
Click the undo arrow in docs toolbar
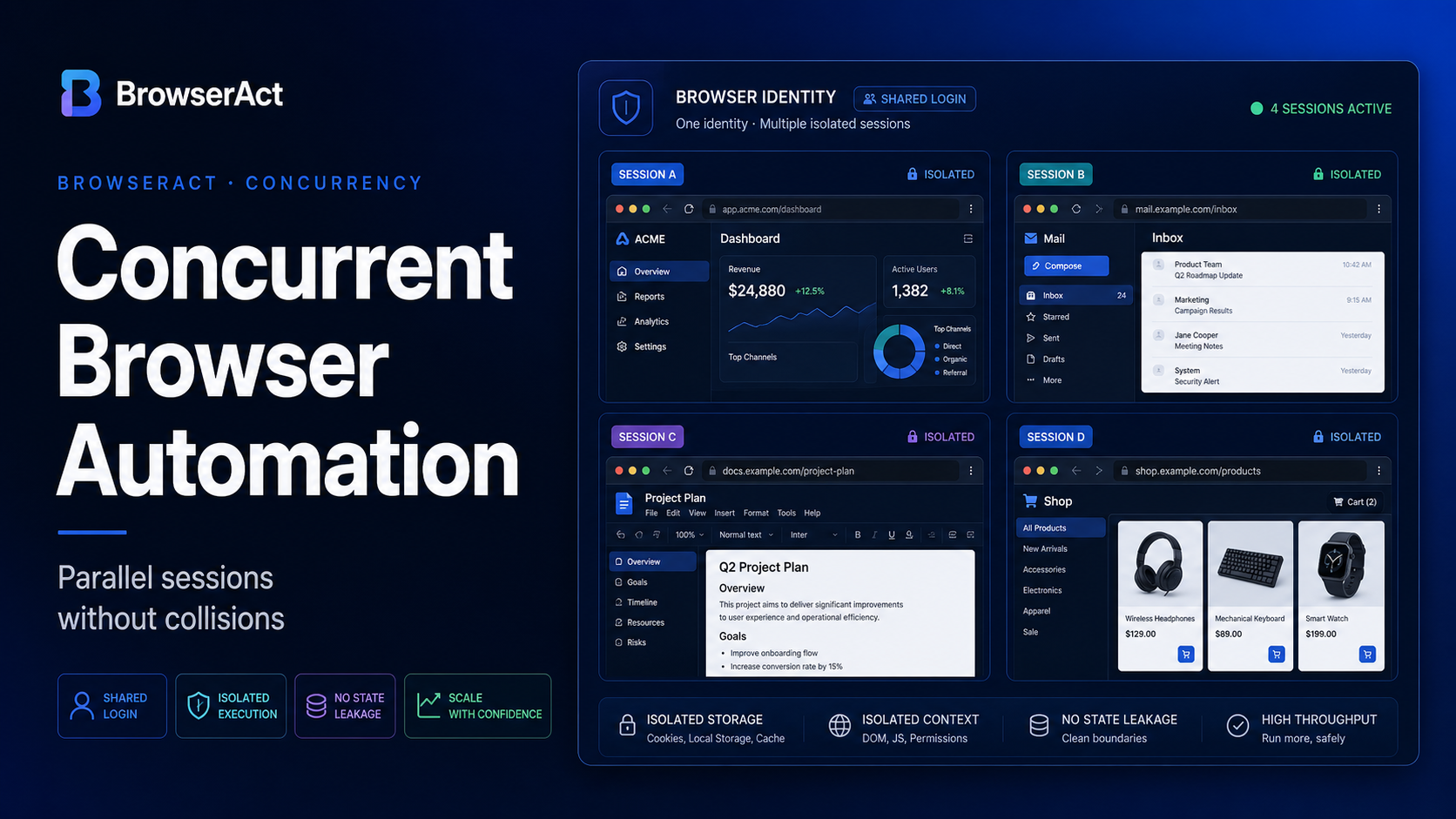tap(620, 535)
